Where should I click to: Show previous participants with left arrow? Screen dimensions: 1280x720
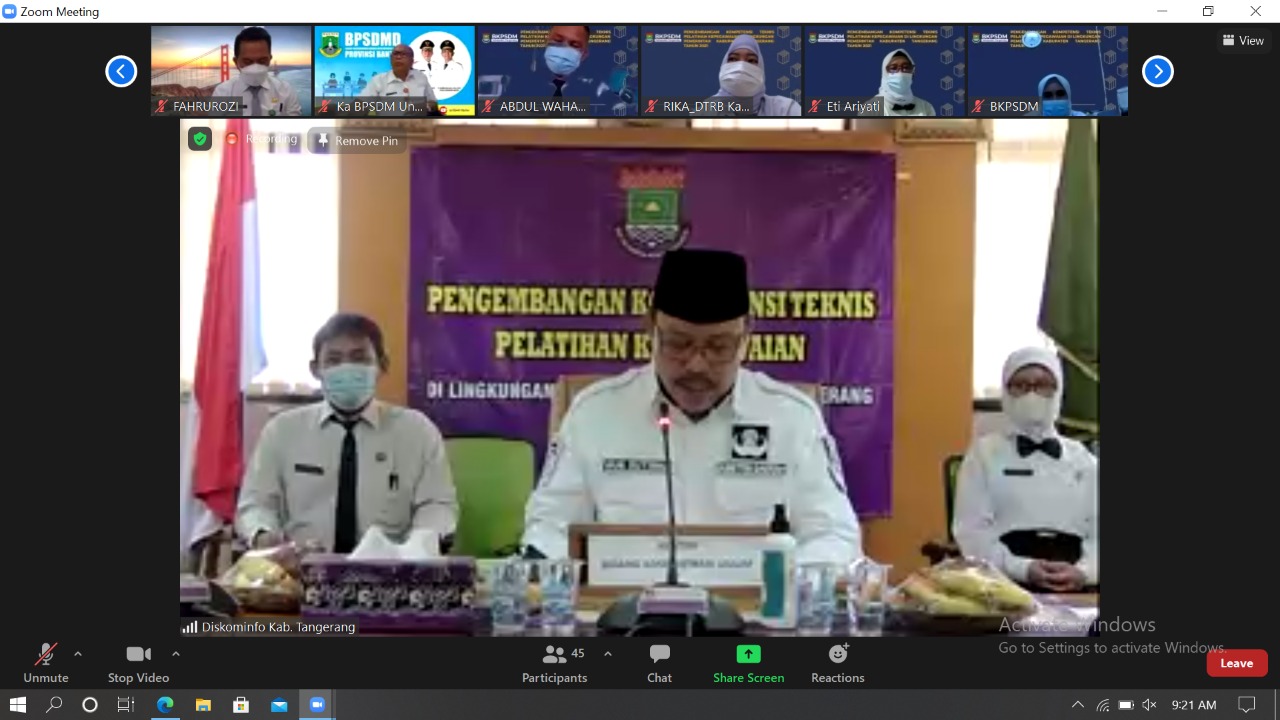[x=121, y=71]
